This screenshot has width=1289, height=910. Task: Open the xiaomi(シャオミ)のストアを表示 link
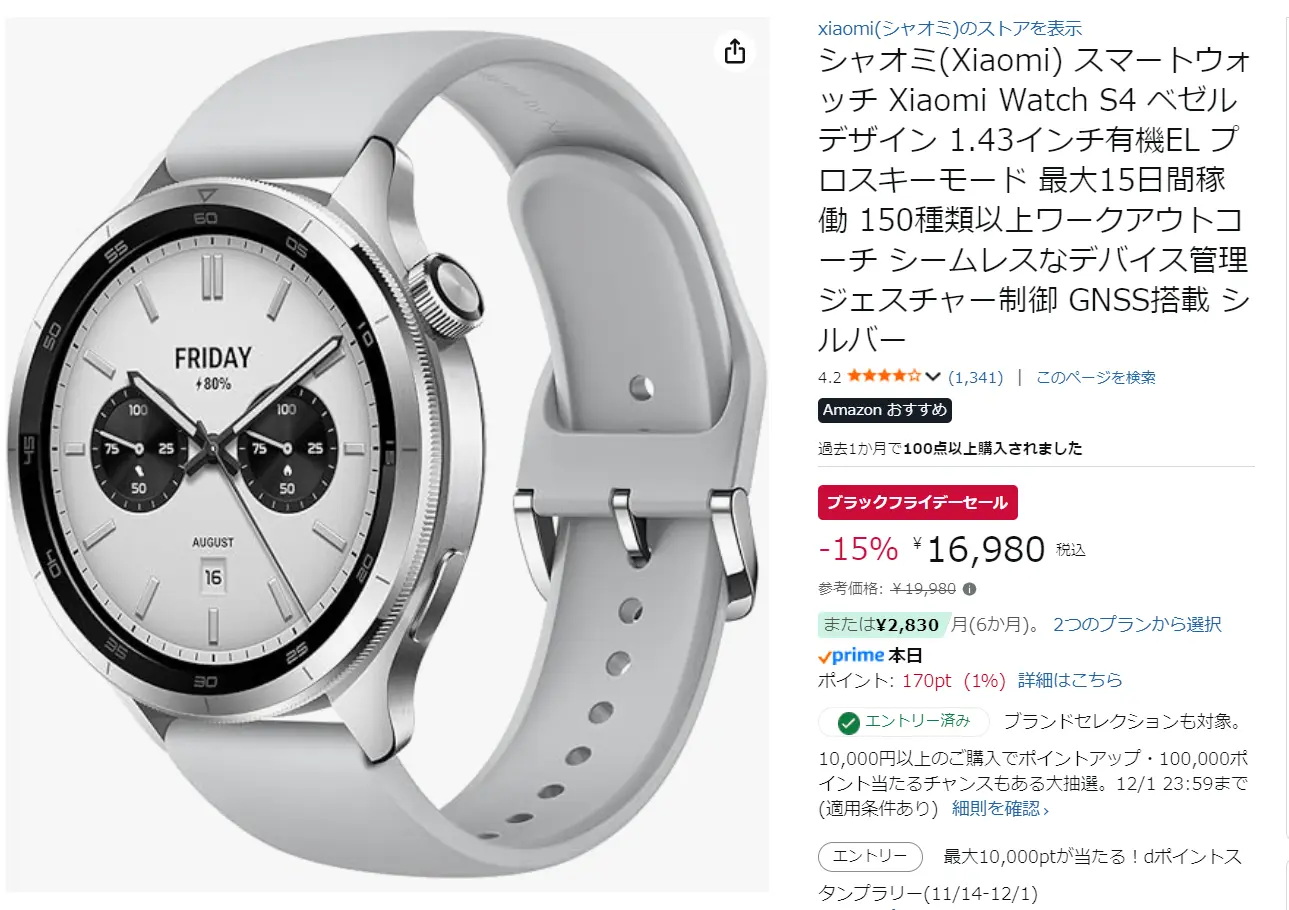click(950, 28)
